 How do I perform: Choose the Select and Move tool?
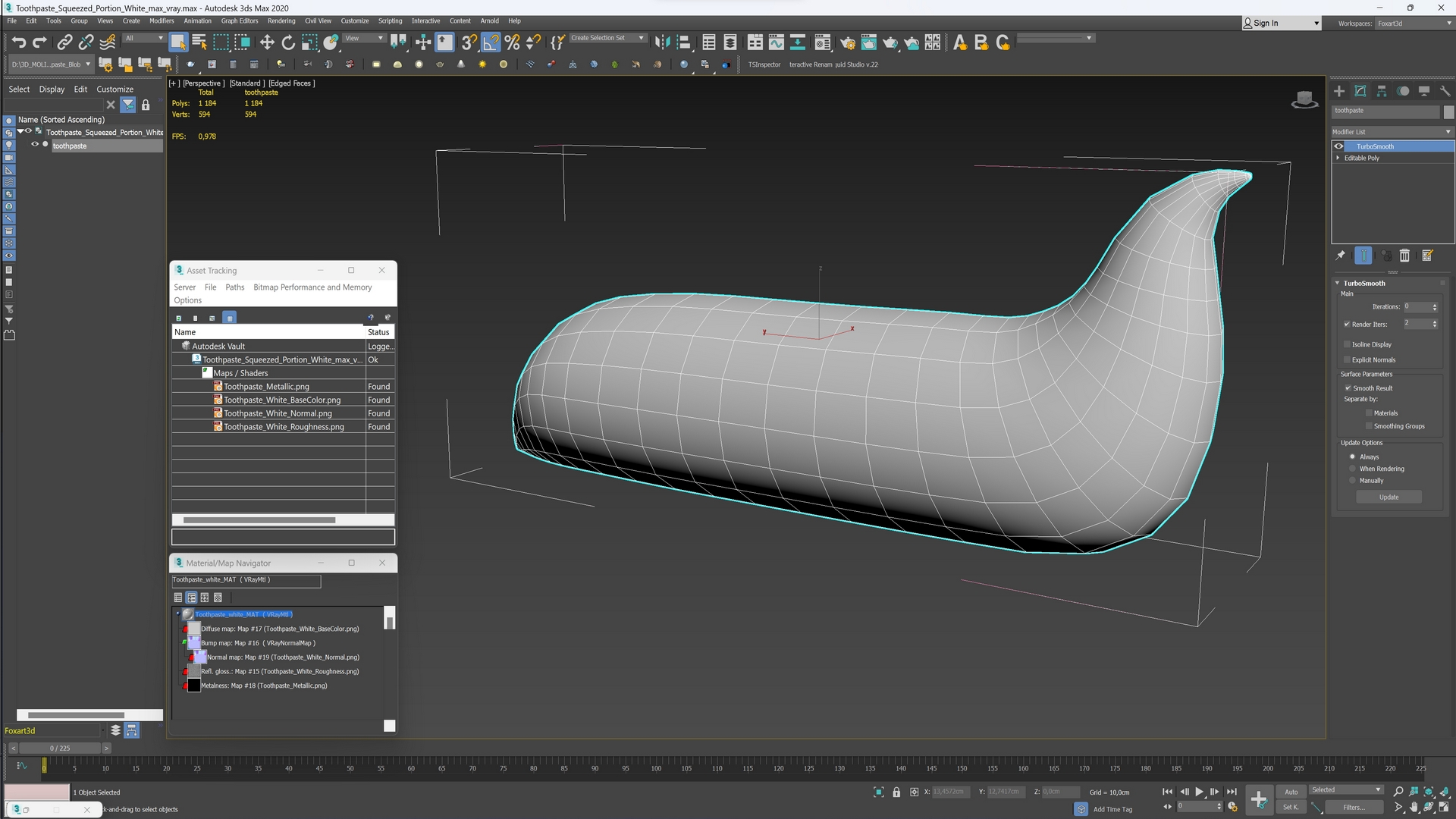point(267,42)
